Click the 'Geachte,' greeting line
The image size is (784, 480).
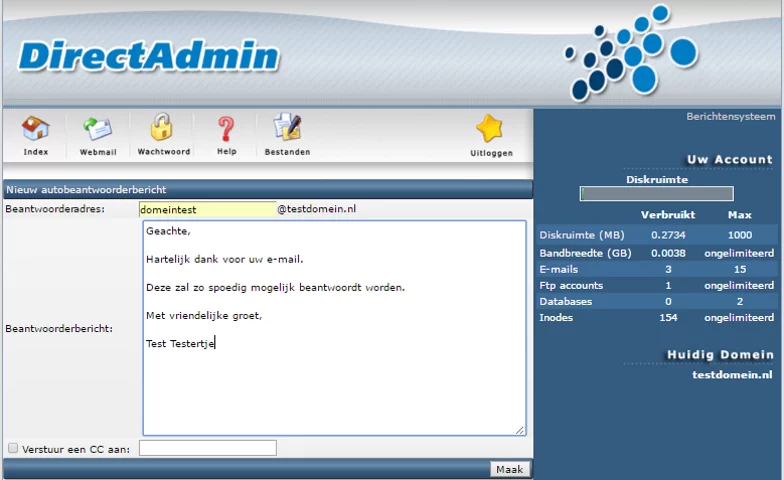[168, 231]
